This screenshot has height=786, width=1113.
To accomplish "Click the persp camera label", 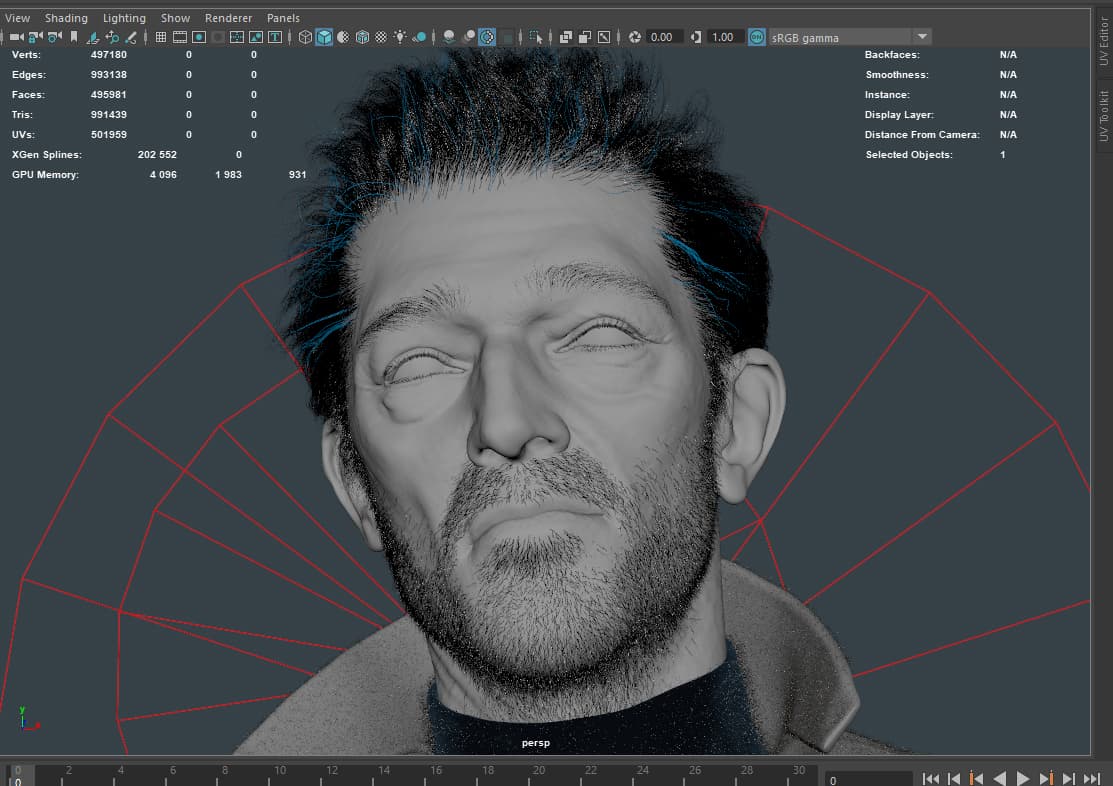I will 536,743.
